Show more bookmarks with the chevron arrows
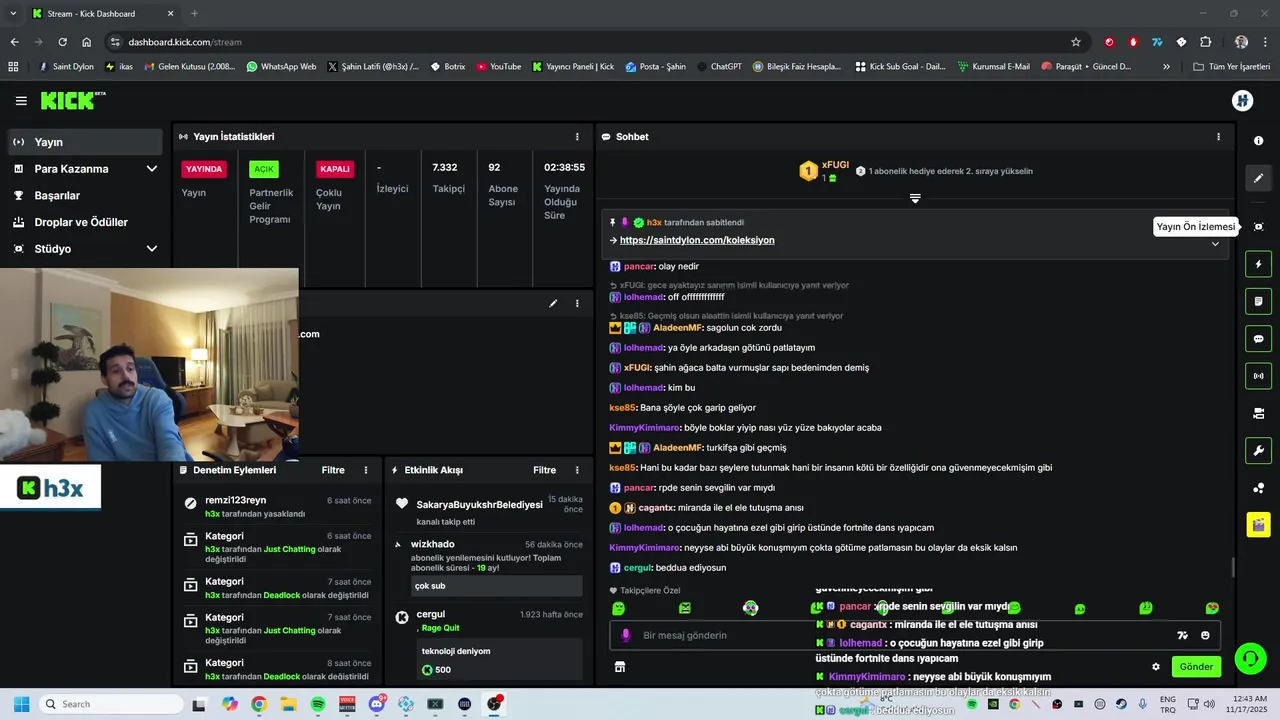Screen dimensions: 1280x720 coord(1166,67)
